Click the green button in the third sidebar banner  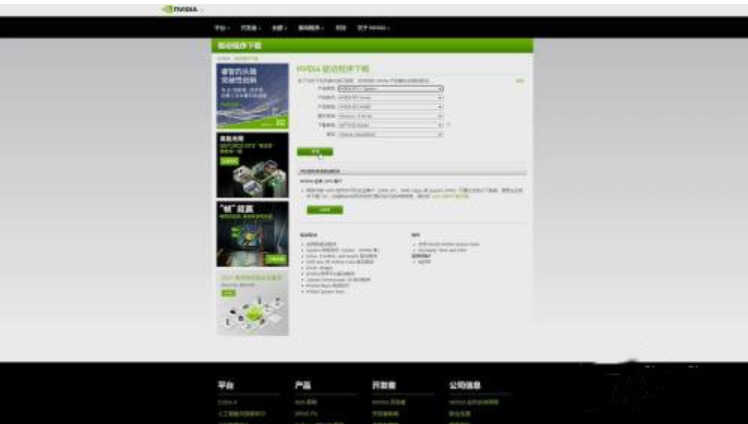click(276, 259)
